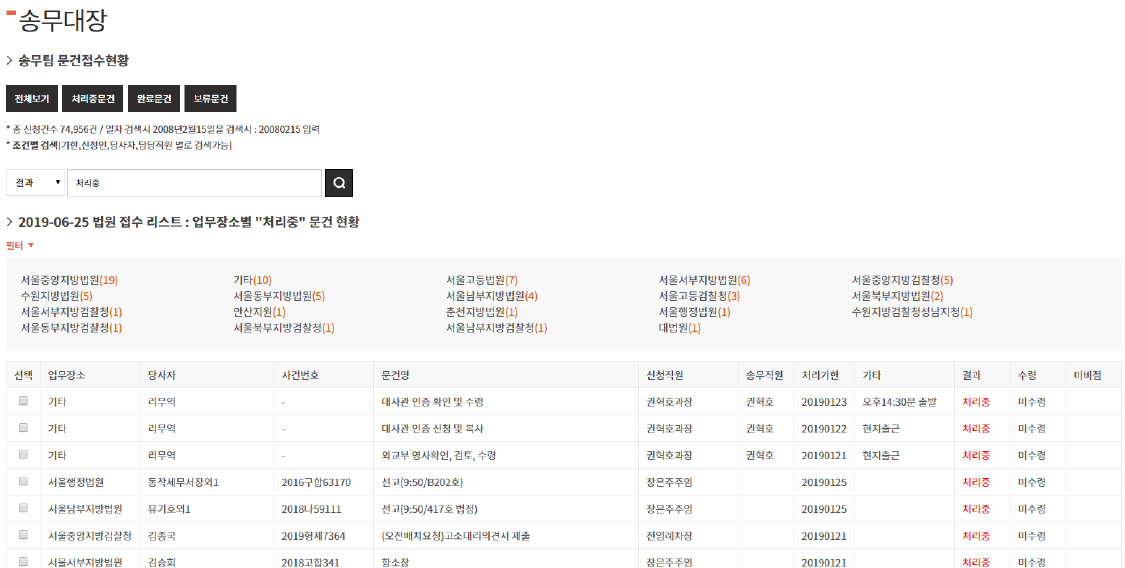The height and width of the screenshot is (568, 1125).
Task: Click 처리중 status in 20190123 row
Action: [976, 402]
